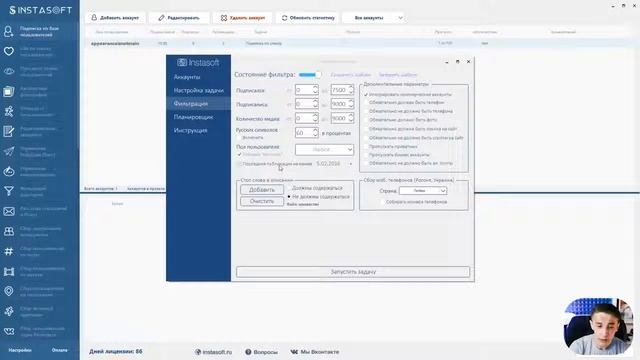The image size is (640, 360).
Task: Open the VK logo sidebar icon
Action: (x=9, y=331)
